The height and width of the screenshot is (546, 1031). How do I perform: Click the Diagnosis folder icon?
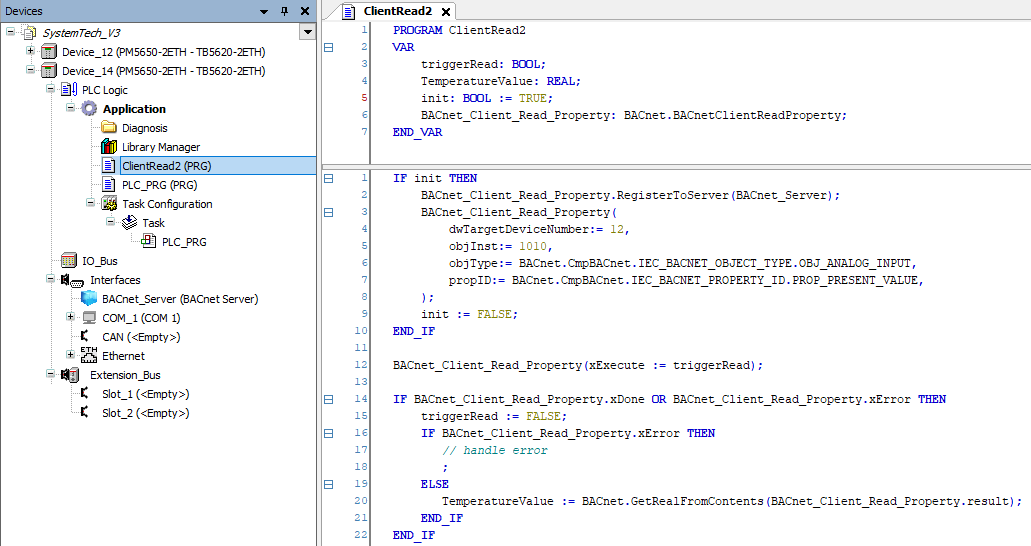coord(109,128)
